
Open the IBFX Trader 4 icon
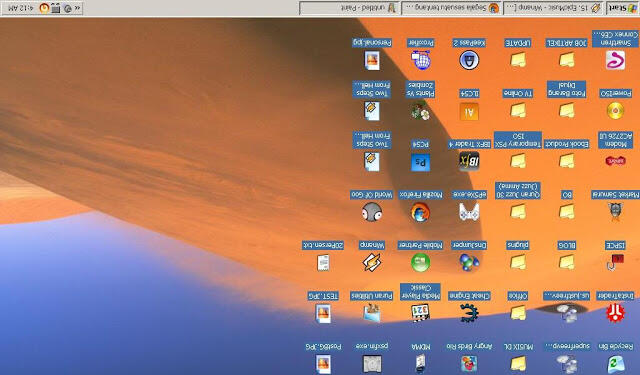pos(469,161)
